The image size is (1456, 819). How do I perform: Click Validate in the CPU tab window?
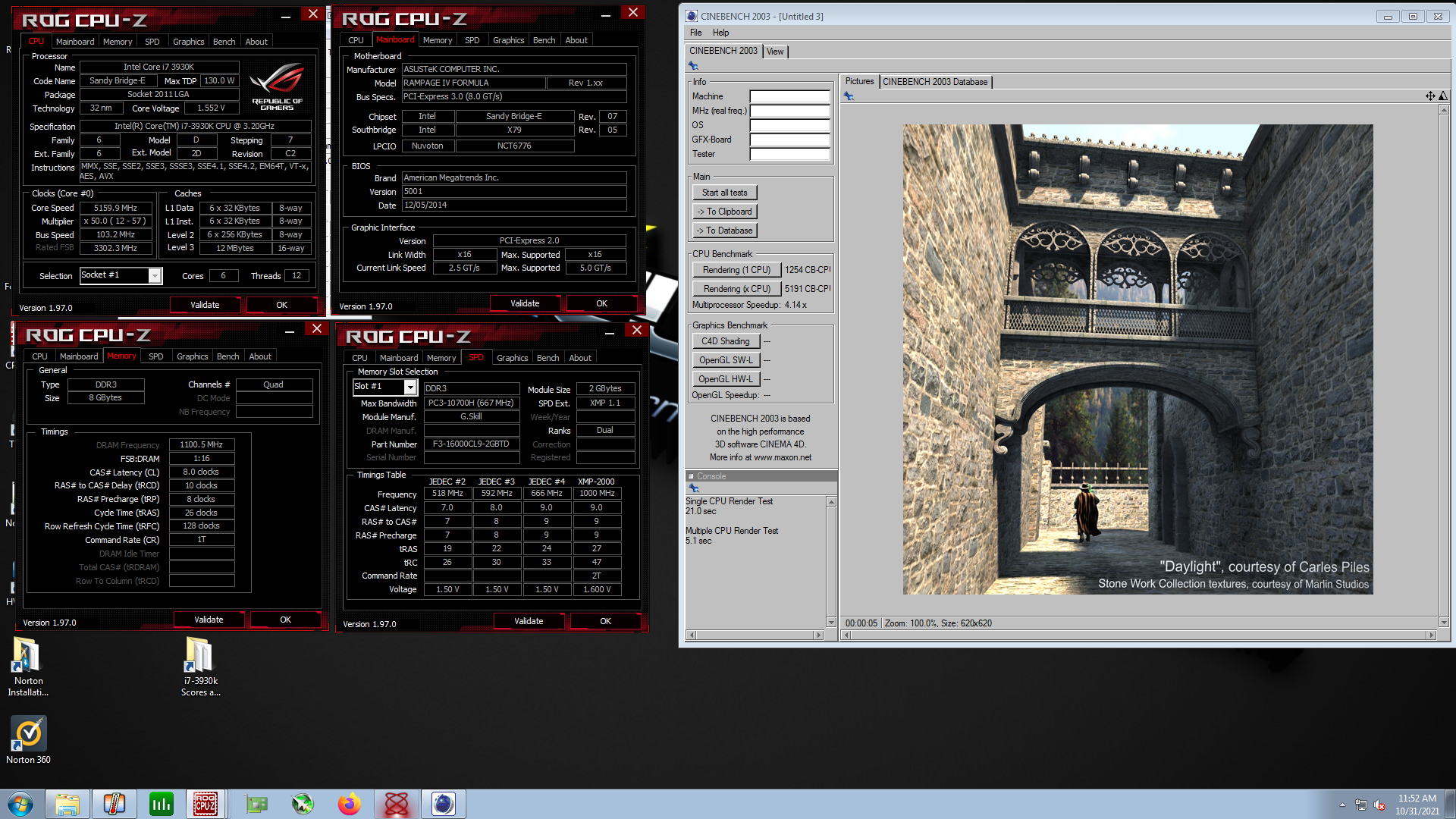coord(205,305)
